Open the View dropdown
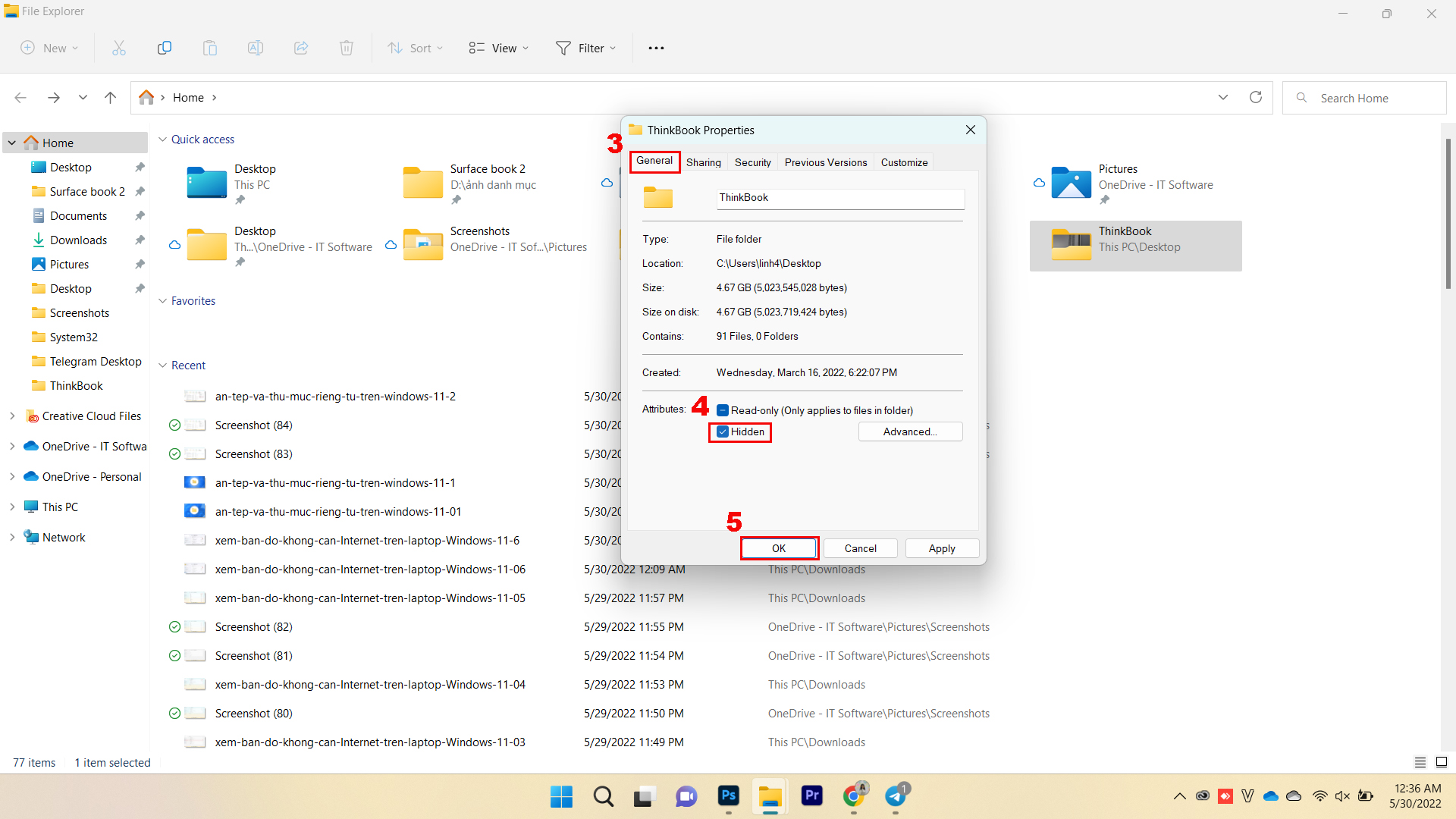Screen dimensions: 1456x819 click(x=499, y=48)
